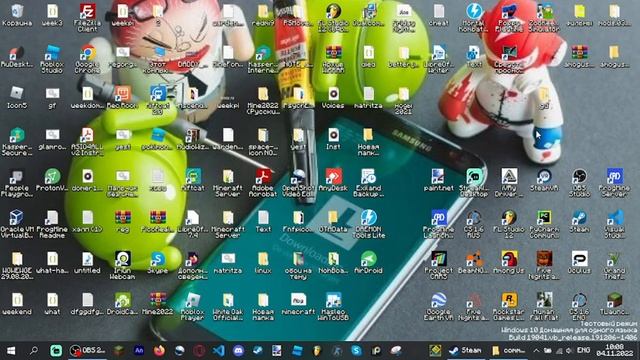Select the Mine2022 archive icon
This screenshot has width=640, height=360.
[x=158, y=304]
